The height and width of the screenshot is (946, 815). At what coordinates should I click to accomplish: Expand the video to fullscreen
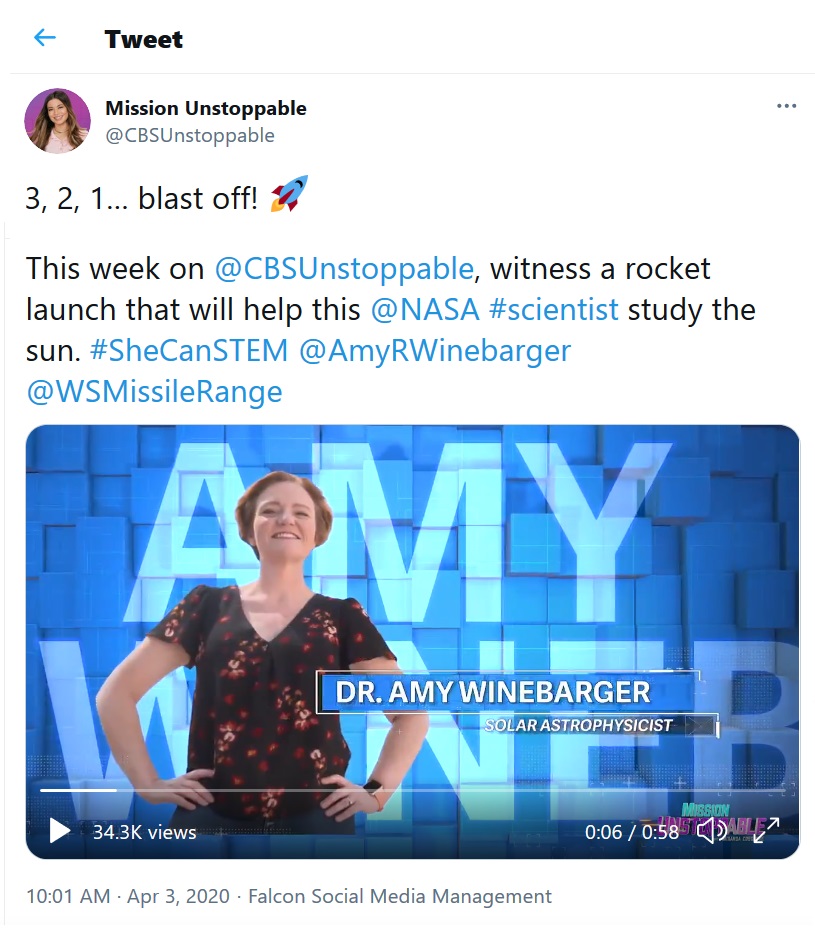tap(766, 831)
